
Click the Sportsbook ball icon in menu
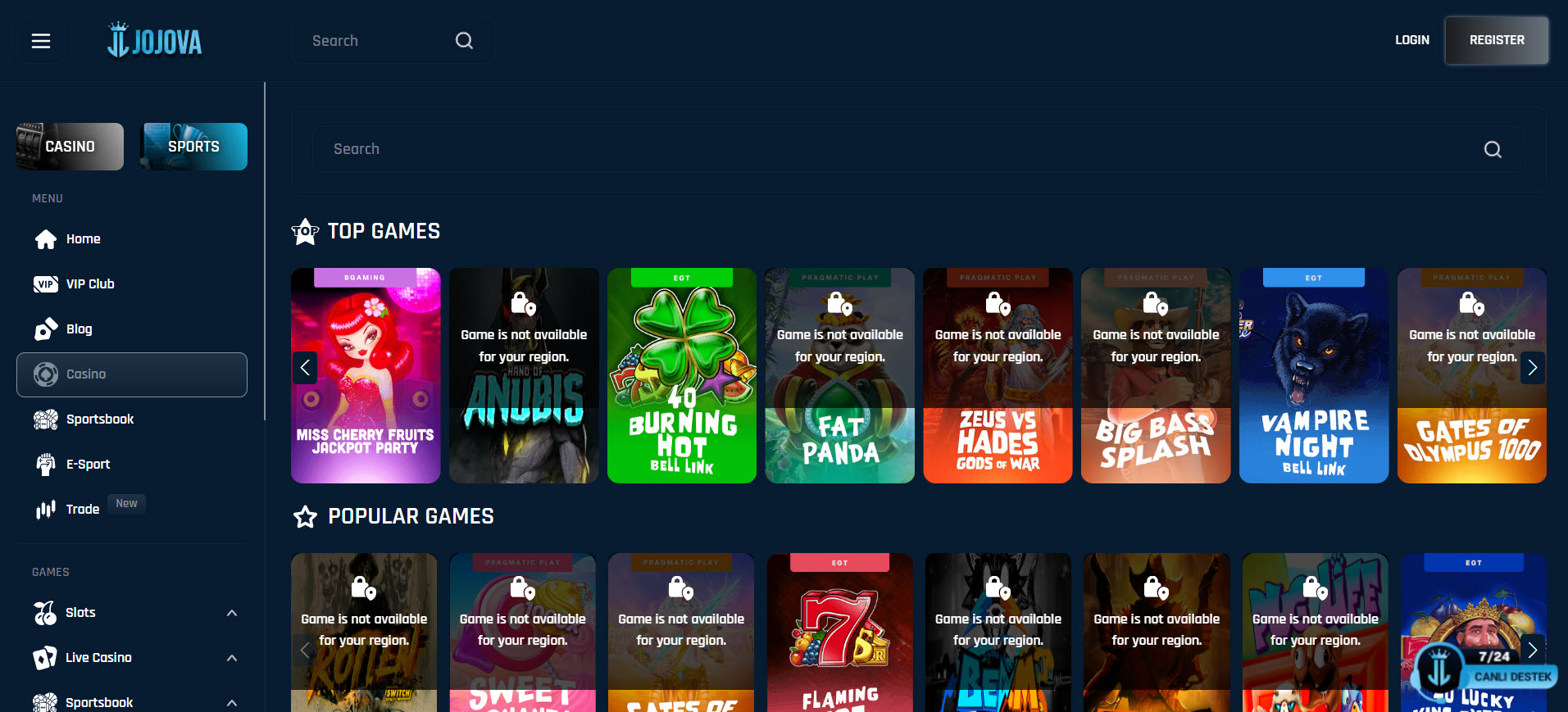pyautogui.click(x=46, y=419)
